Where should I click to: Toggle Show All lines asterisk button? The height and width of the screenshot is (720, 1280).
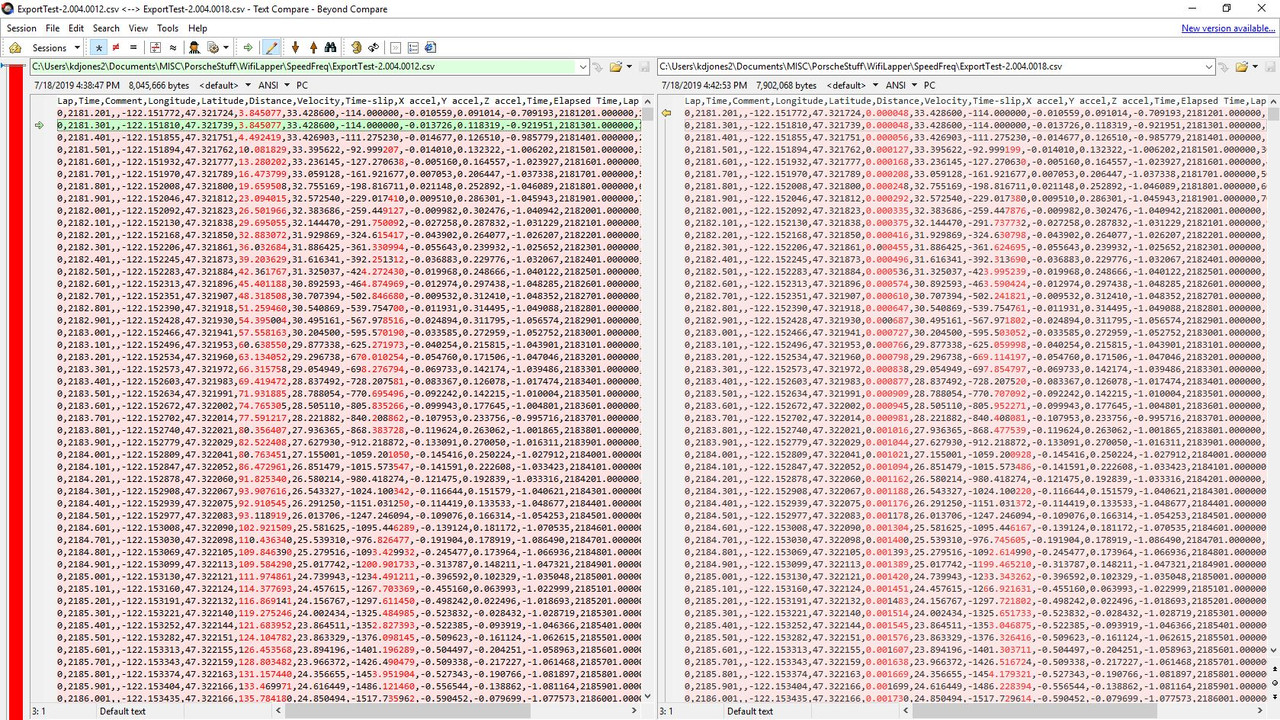coord(99,47)
